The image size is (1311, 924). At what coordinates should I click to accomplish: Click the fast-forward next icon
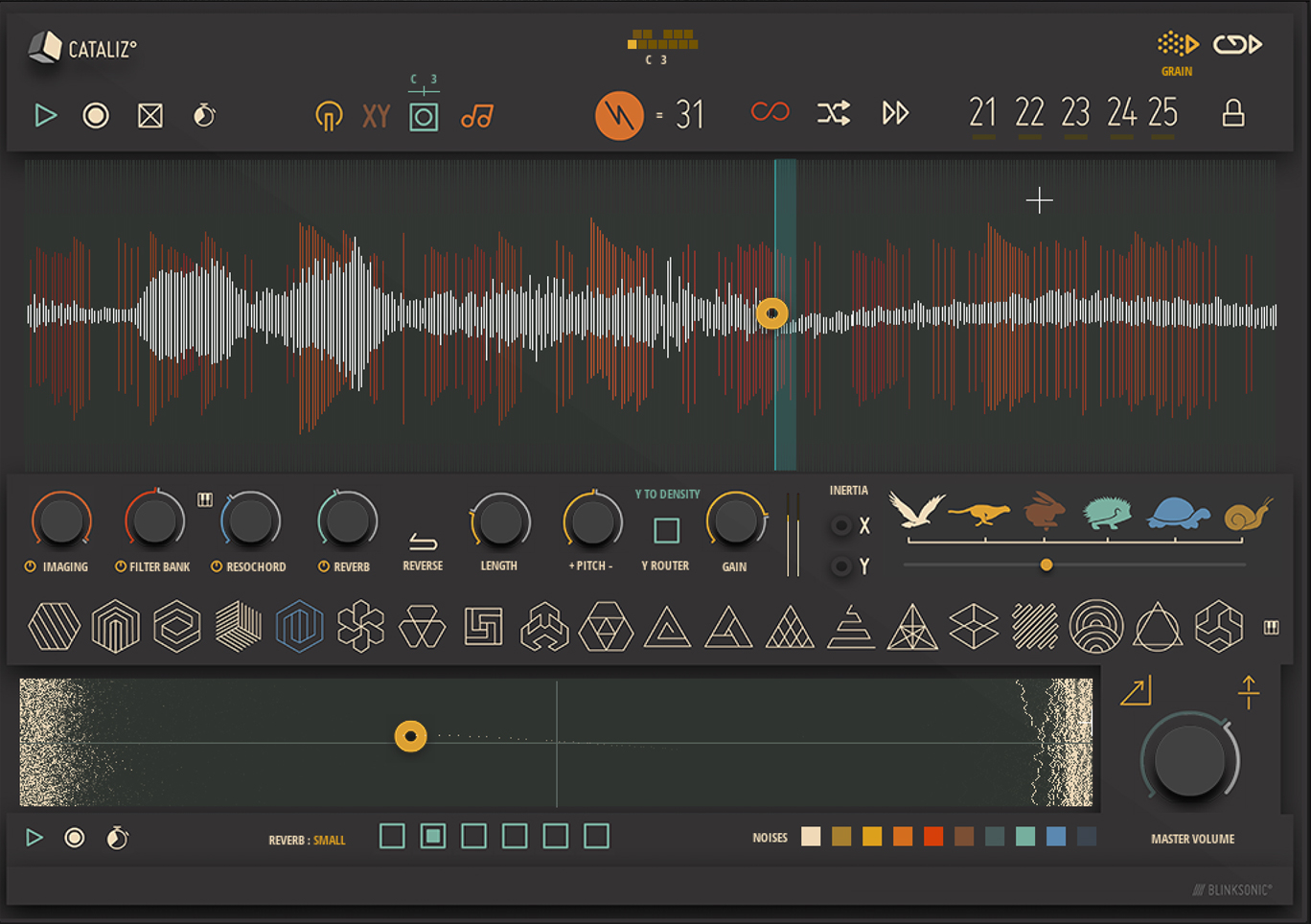click(895, 113)
